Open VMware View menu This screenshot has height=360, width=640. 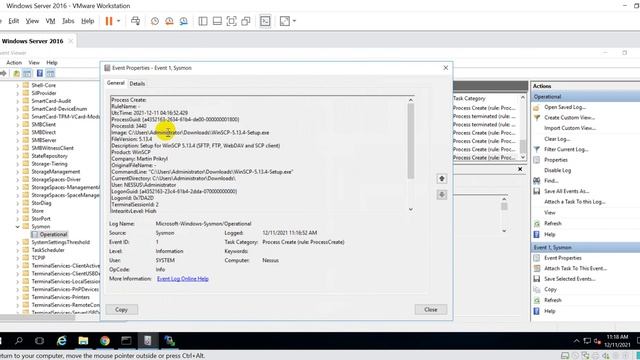coord(32,21)
